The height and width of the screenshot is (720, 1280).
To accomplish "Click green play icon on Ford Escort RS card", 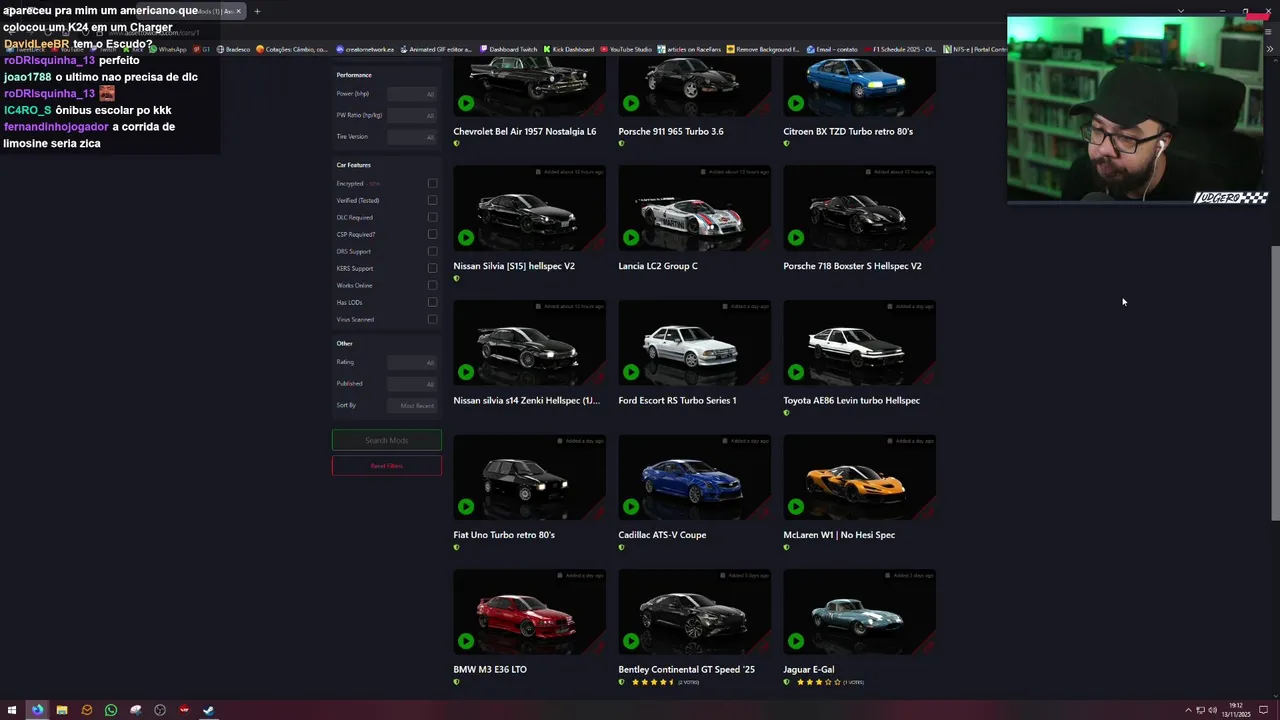I will pos(631,372).
